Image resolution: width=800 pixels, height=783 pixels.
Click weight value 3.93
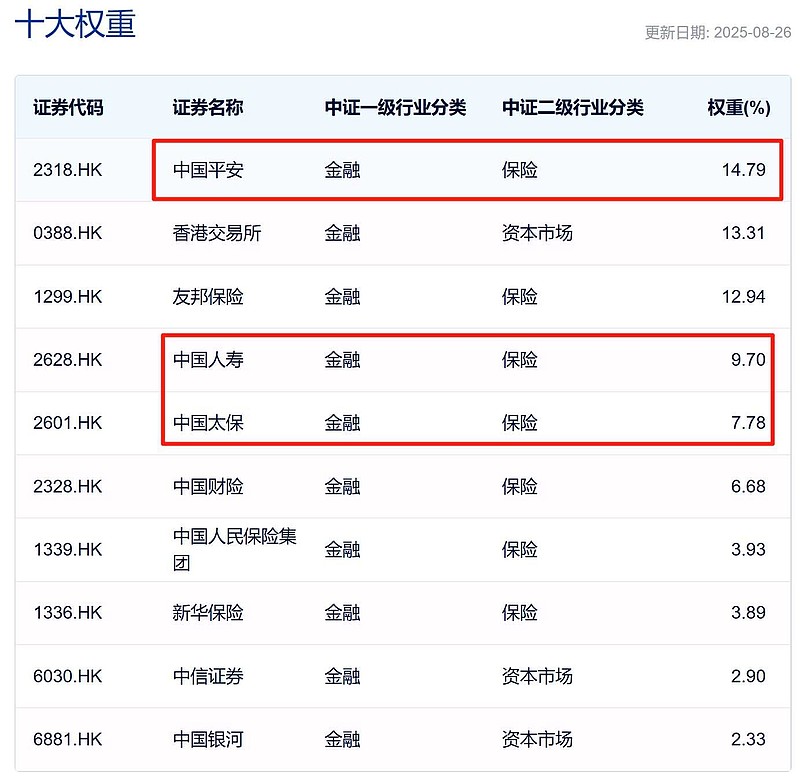click(x=748, y=549)
